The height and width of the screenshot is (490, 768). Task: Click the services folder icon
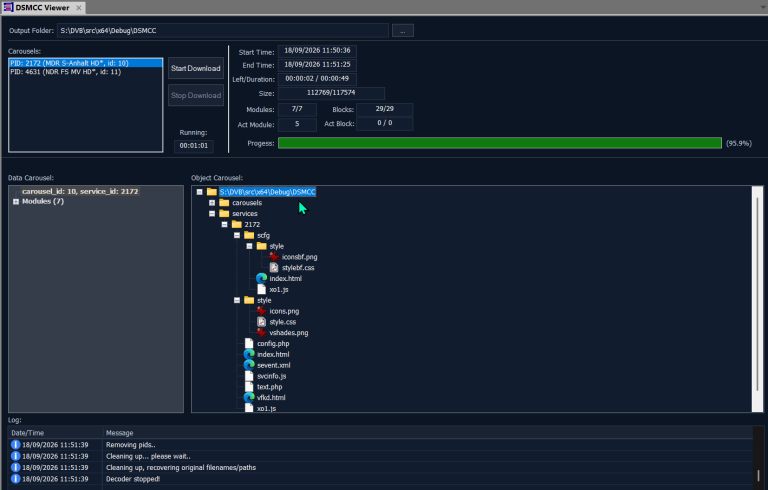click(x=224, y=213)
